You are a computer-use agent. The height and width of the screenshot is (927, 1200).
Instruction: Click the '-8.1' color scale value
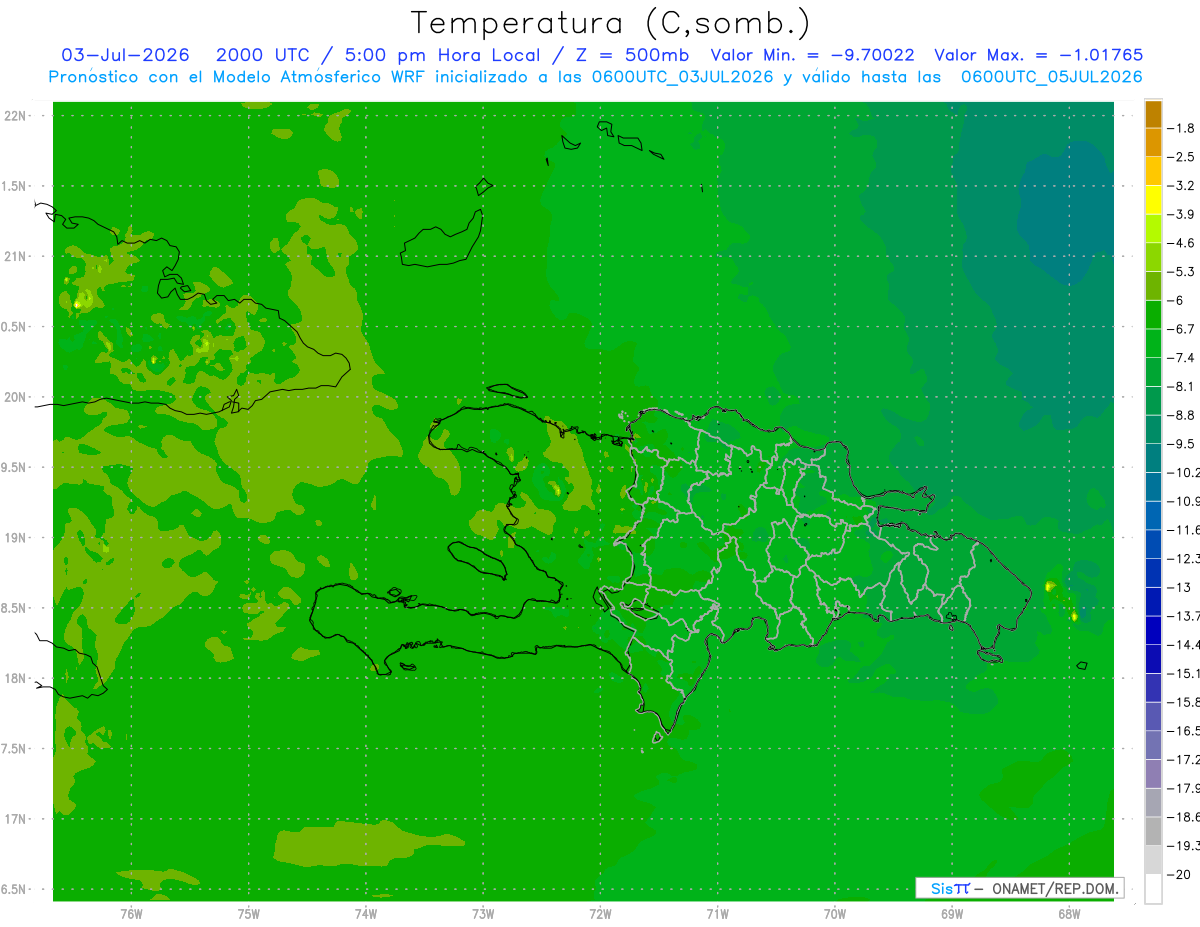click(1181, 386)
